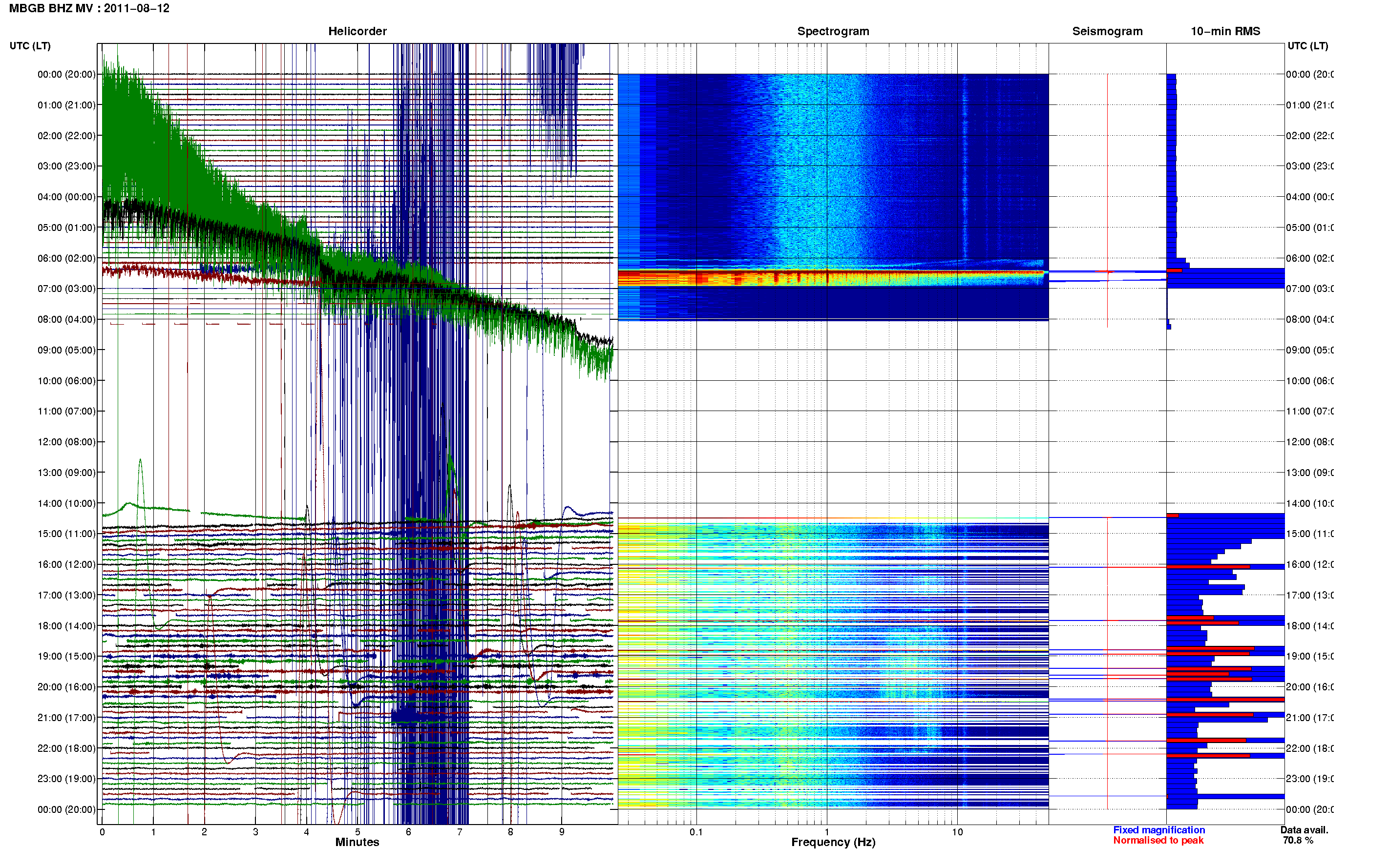The height and width of the screenshot is (868, 1389).
Task: Click the left '05:00 (01:00)' time label
Action: [66, 227]
